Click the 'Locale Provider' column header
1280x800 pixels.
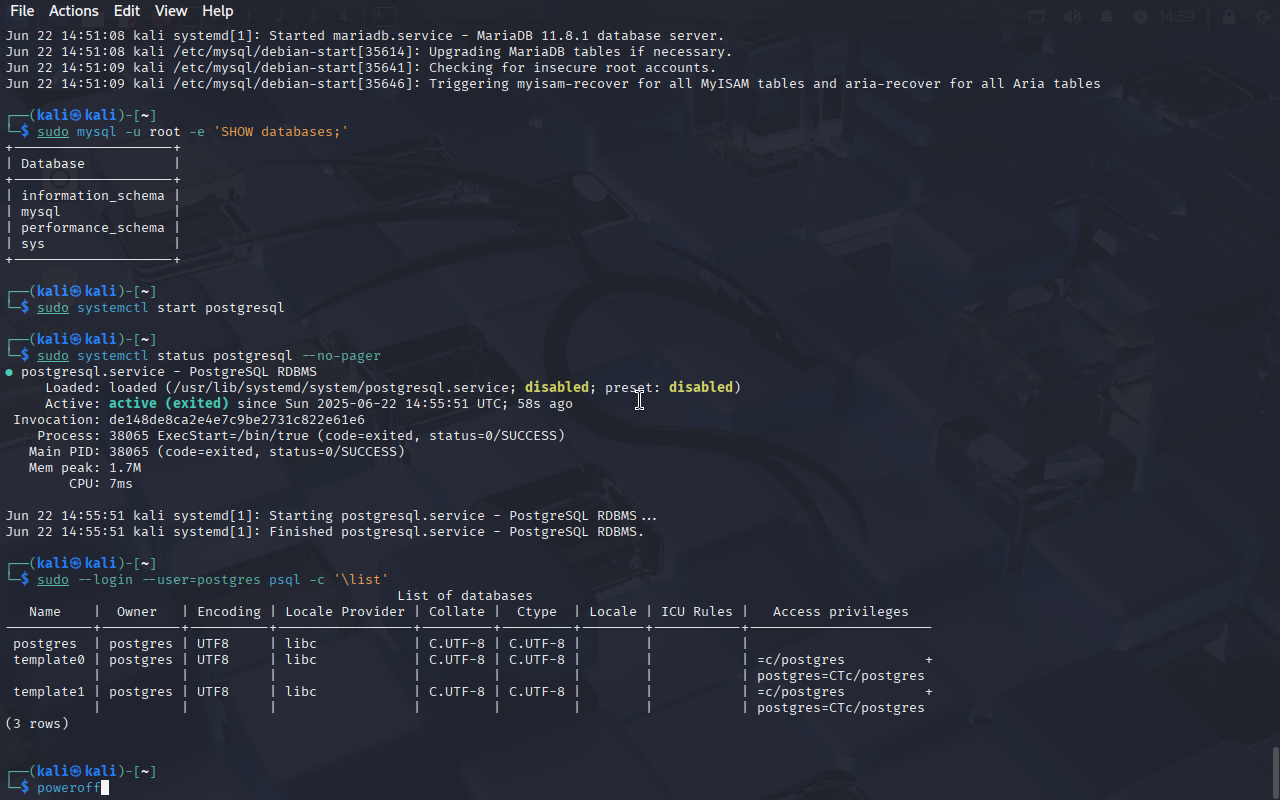coord(345,612)
